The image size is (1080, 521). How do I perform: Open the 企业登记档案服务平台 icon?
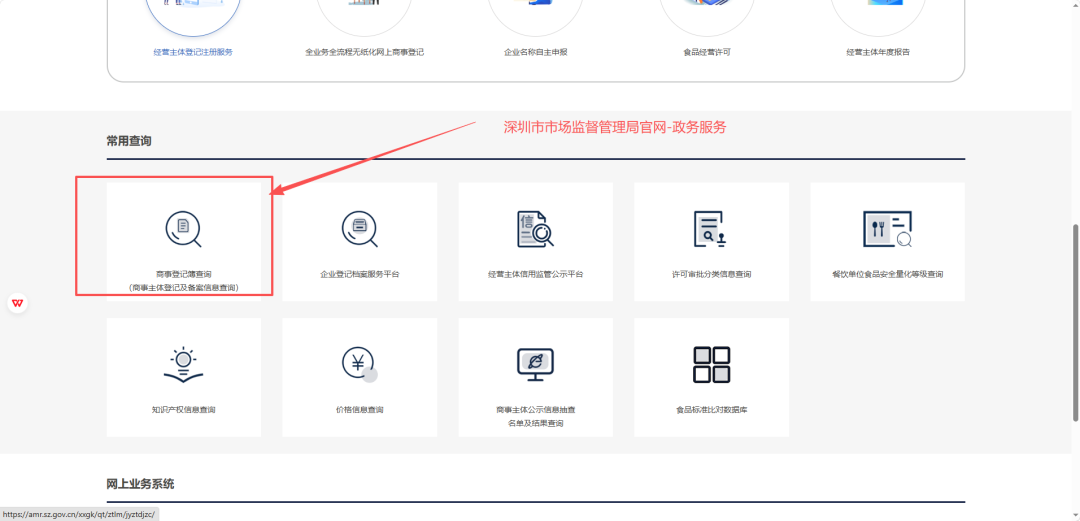360,229
